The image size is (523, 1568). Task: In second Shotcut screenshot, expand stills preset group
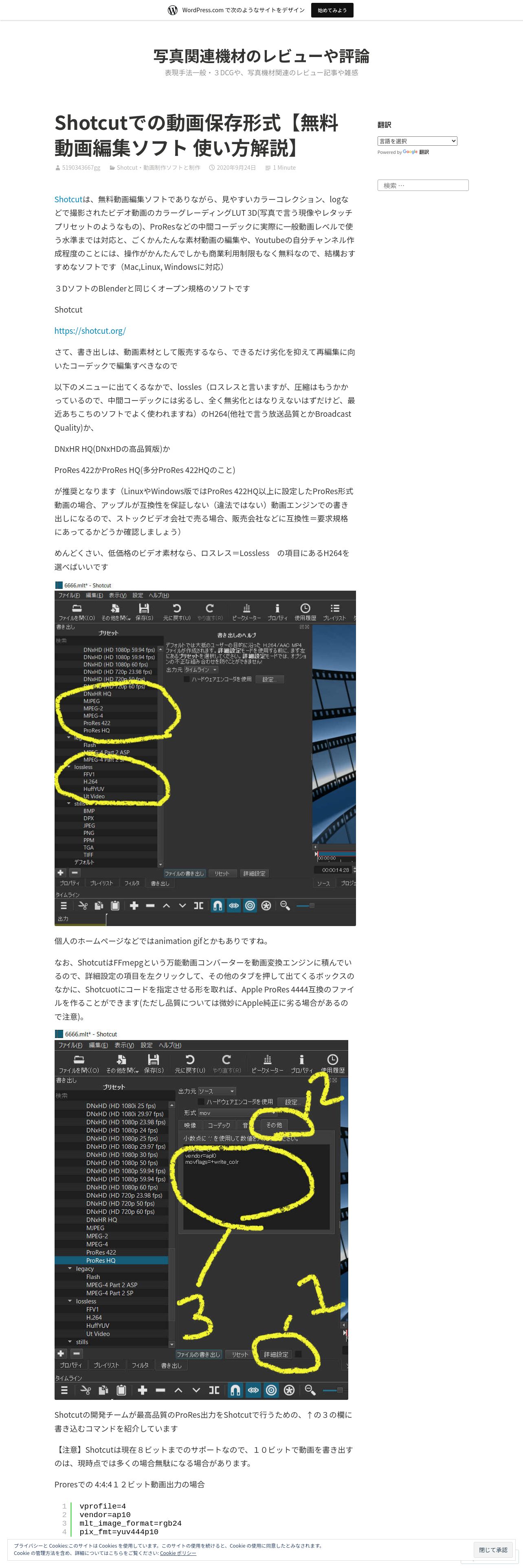point(70,1342)
